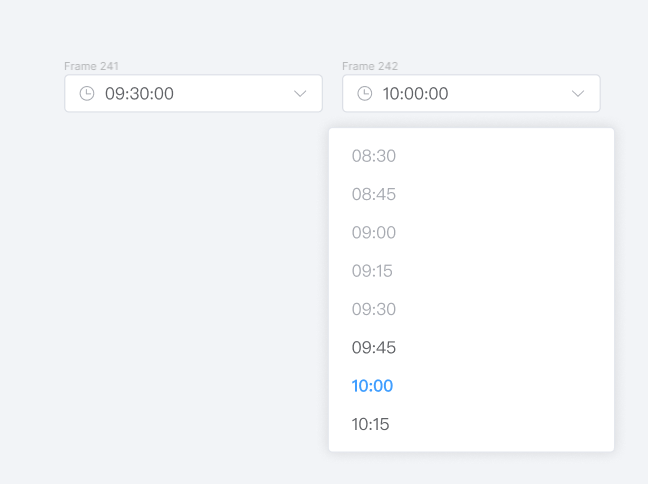Click the clock icon in Frame 242 picker
This screenshot has width=648, height=484.
tap(365, 94)
